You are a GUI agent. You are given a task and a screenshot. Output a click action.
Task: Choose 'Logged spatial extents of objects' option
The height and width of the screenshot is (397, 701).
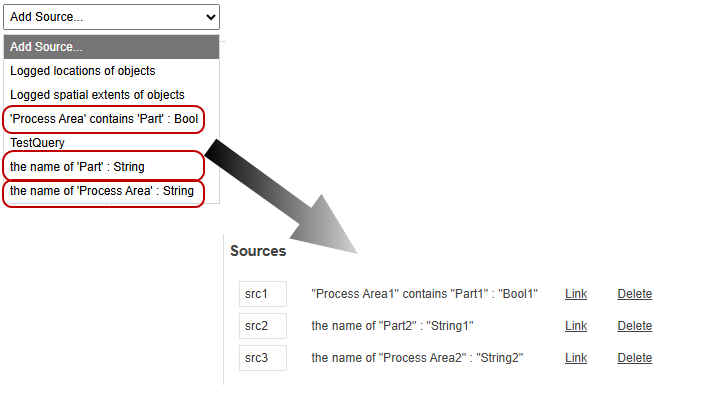click(111, 95)
